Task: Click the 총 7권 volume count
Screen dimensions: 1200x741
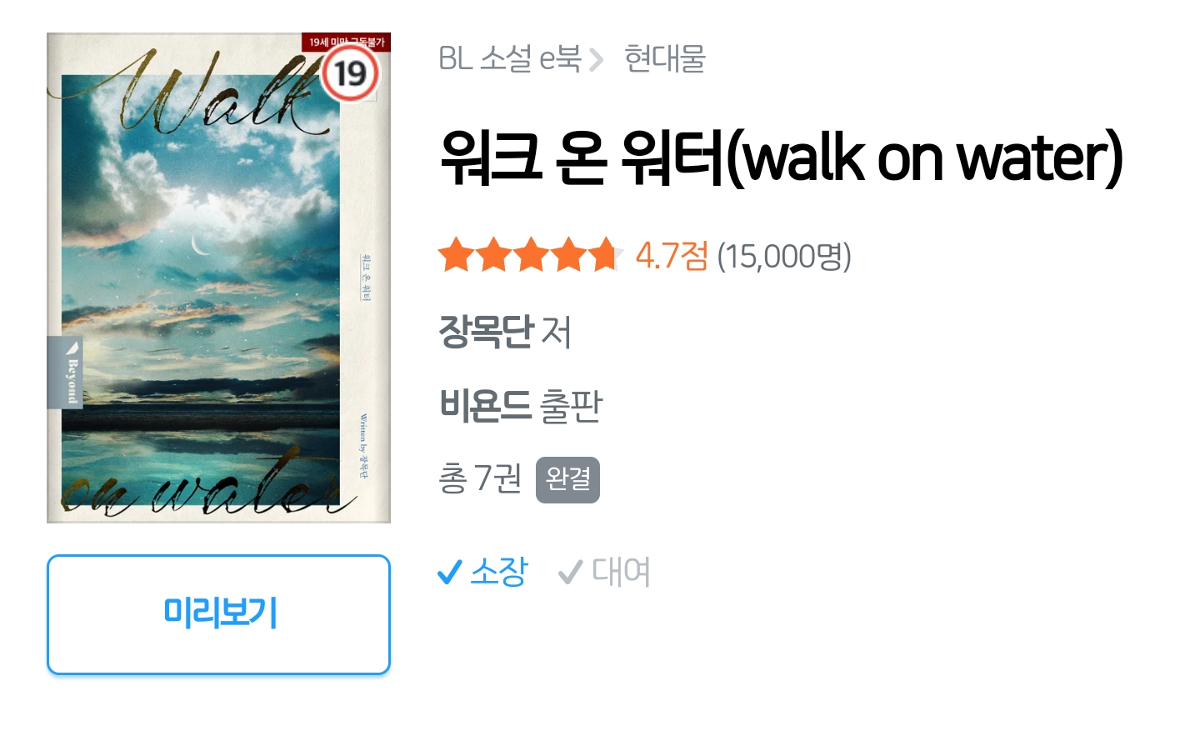Action: (x=480, y=480)
